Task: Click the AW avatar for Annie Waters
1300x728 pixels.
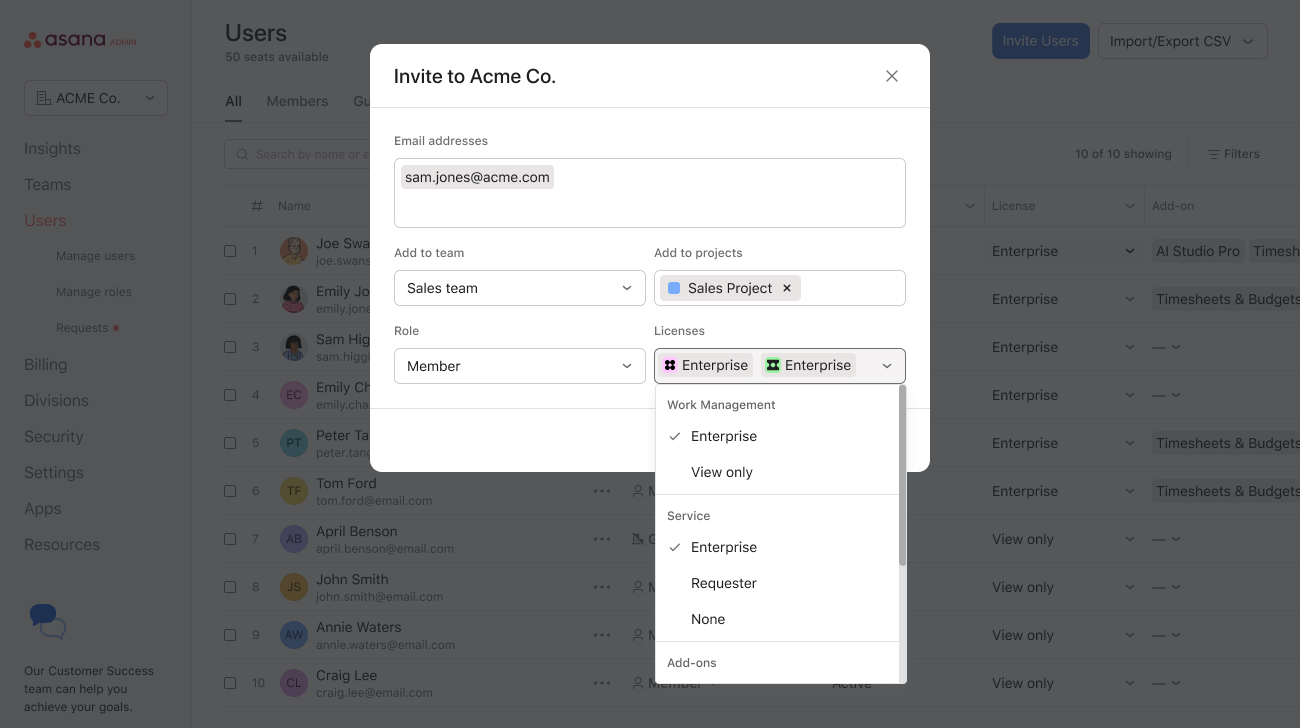Action: [294, 635]
